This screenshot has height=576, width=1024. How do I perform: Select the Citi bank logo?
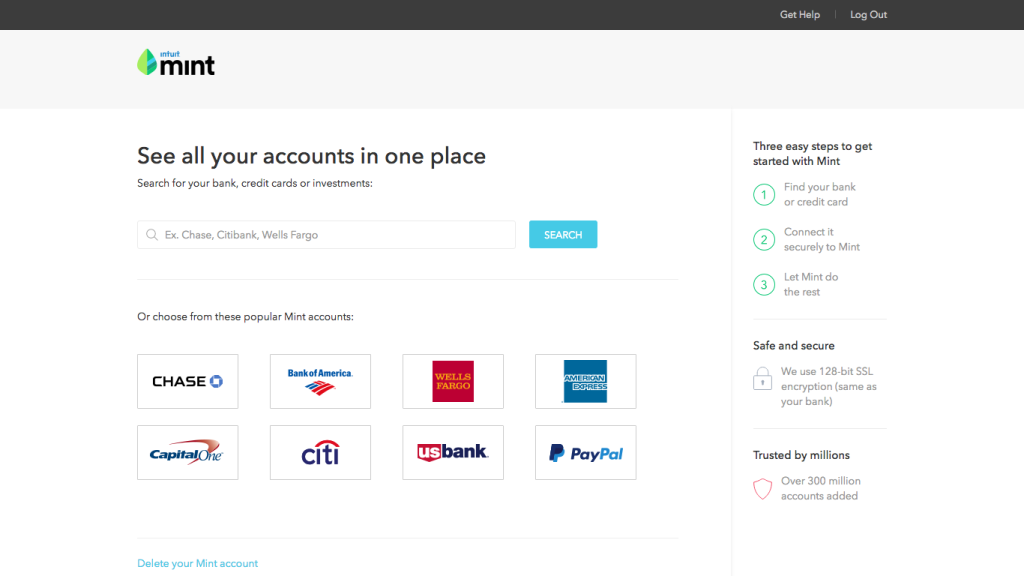tap(320, 453)
